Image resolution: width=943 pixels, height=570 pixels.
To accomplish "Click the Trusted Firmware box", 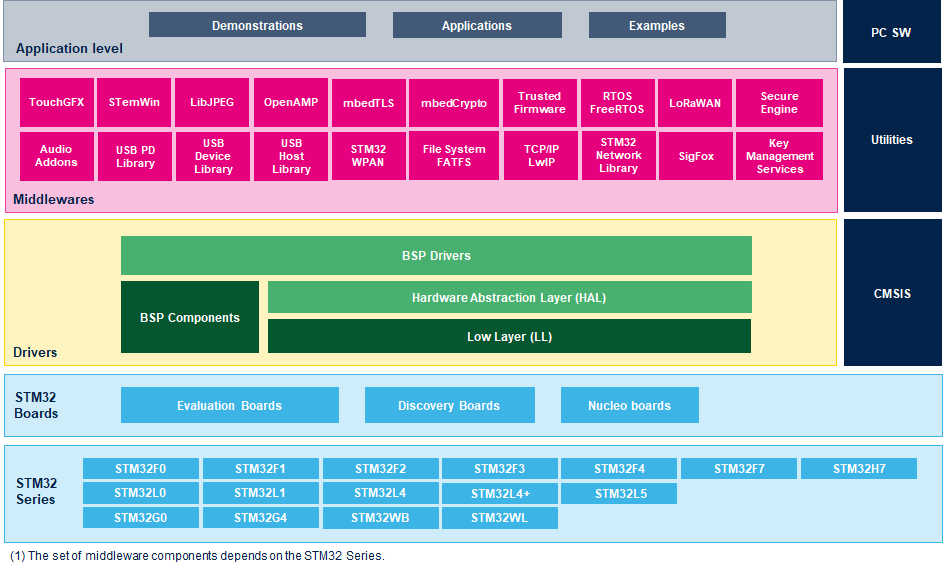I will (x=540, y=103).
